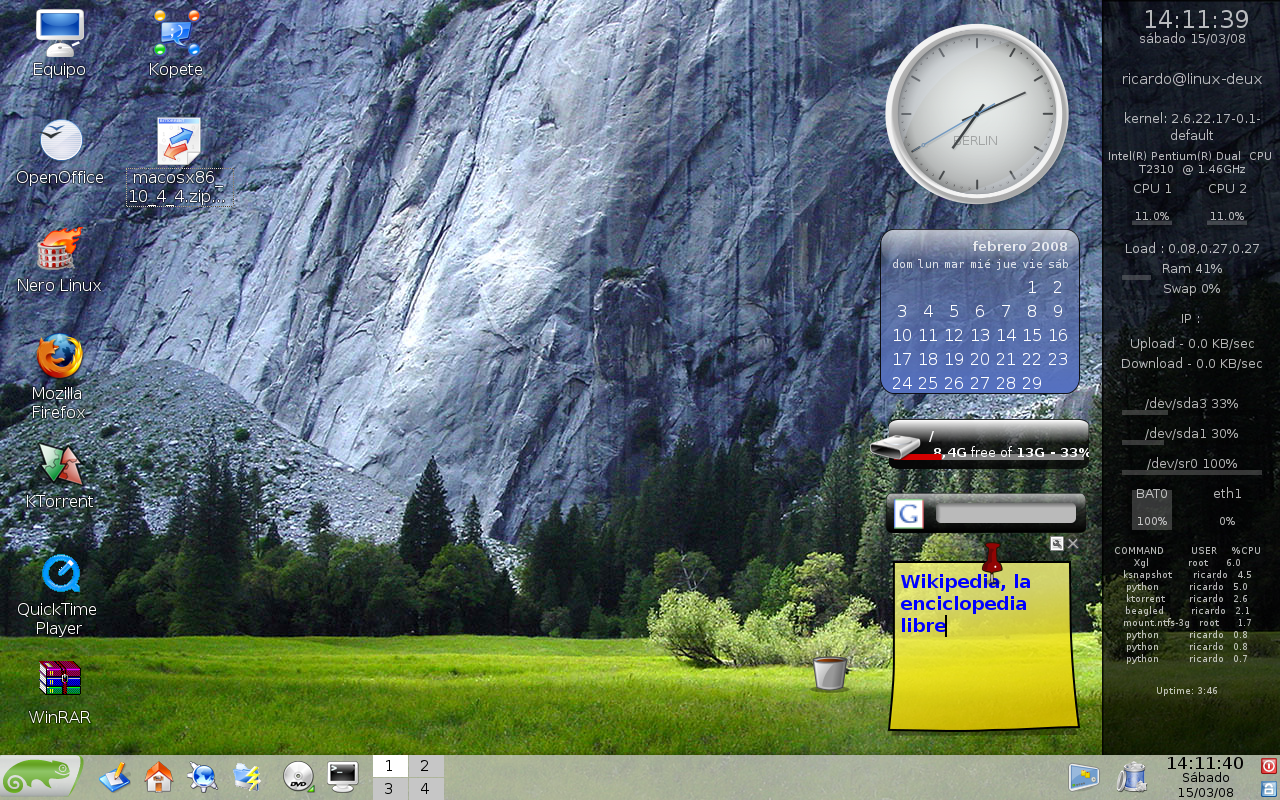Close the yellow sticky note widget
Viewport: 1280px width, 800px height.
coord(1073,544)
